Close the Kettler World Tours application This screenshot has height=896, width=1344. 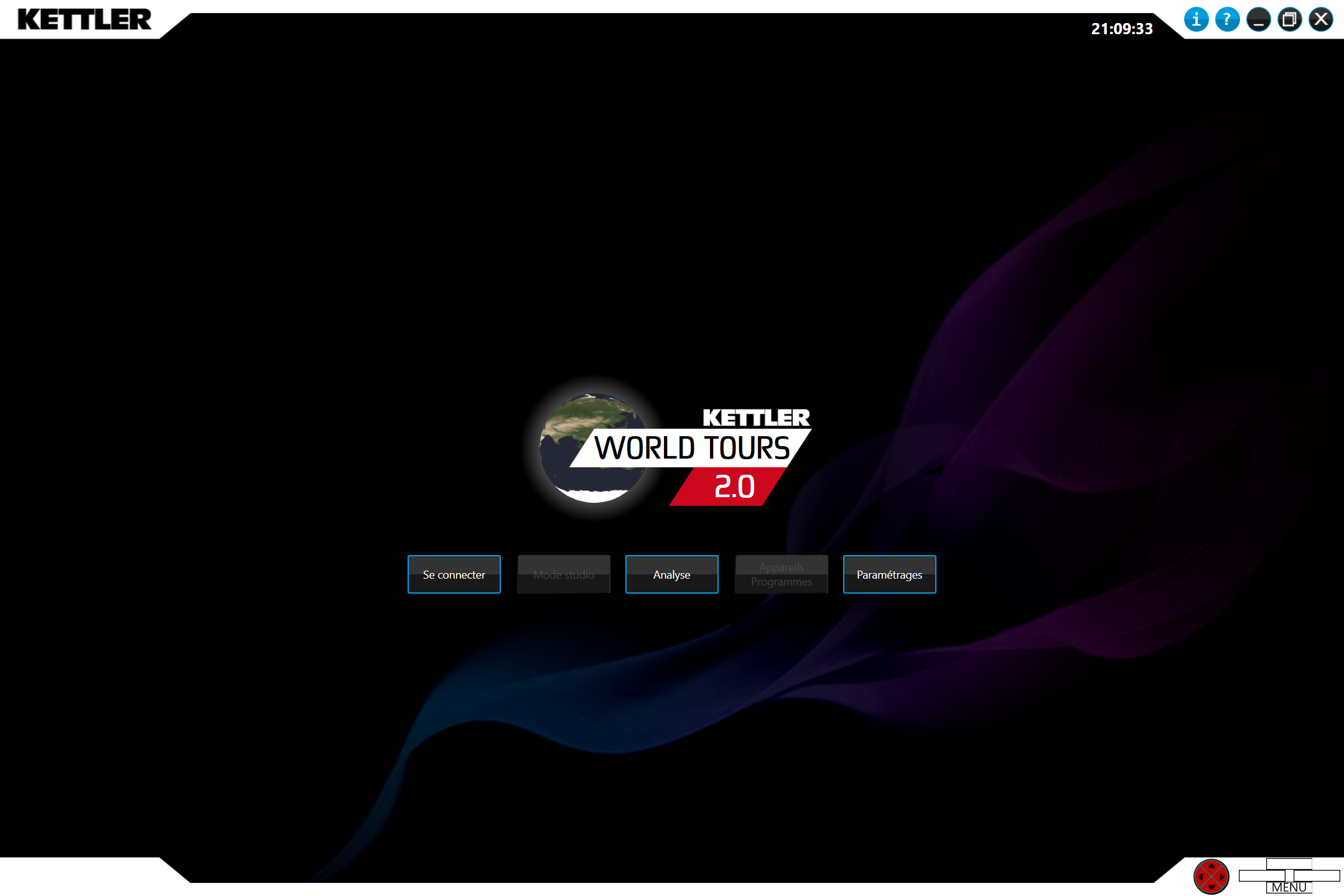[1320, 19]
